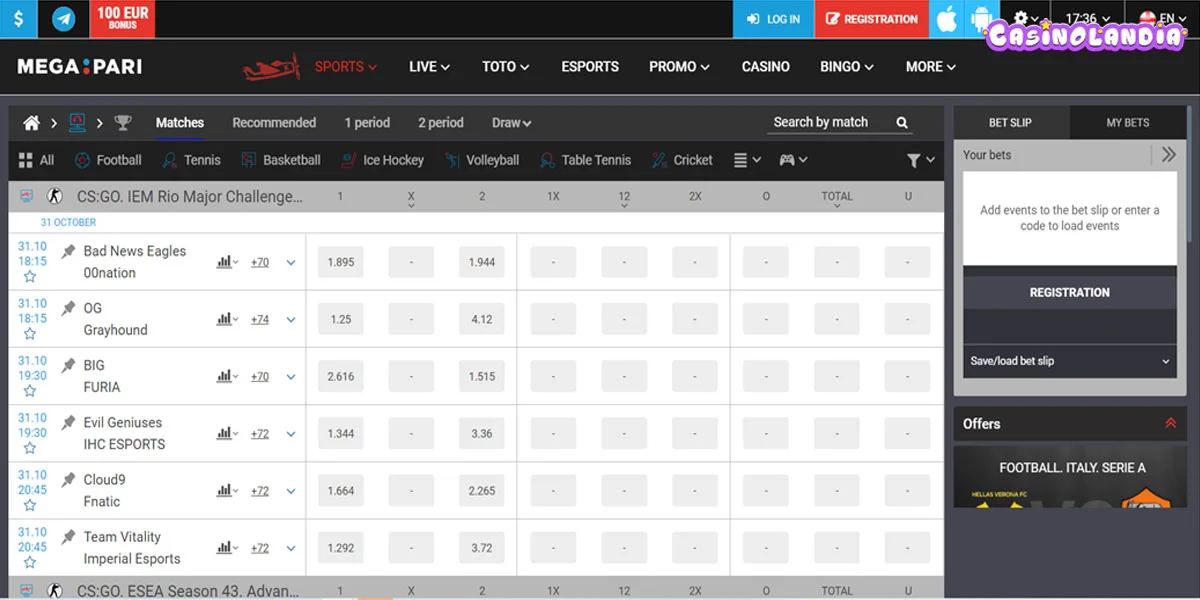
Task: Open the gamepad esports dropdown
Action: tap(793, 160)
